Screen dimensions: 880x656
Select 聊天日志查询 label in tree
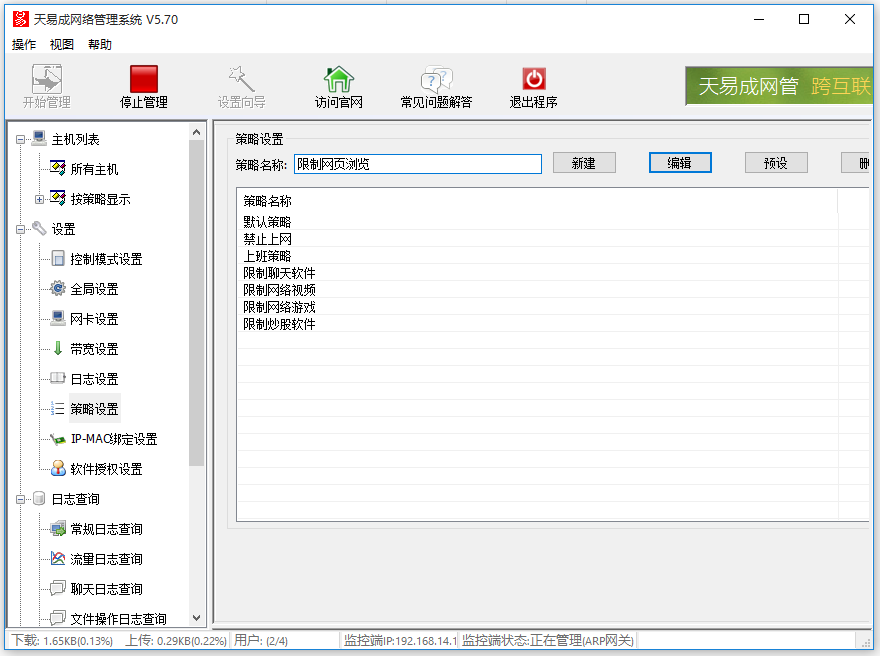coord(106,589)
